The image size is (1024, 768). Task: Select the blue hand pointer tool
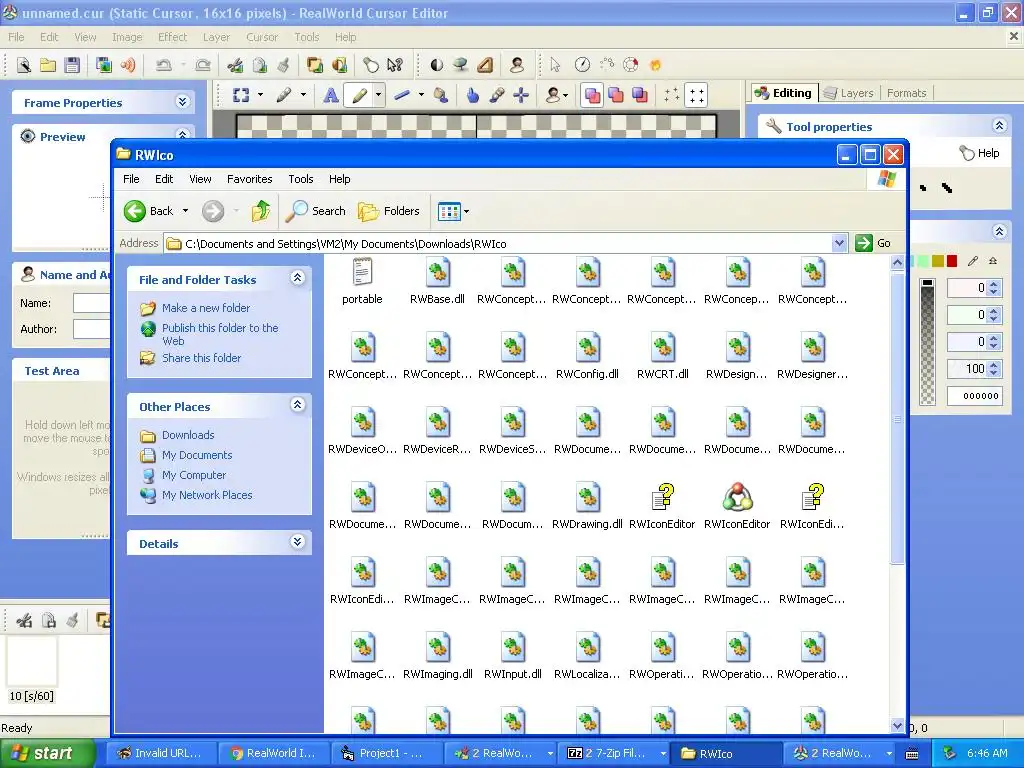click(472, 95)
